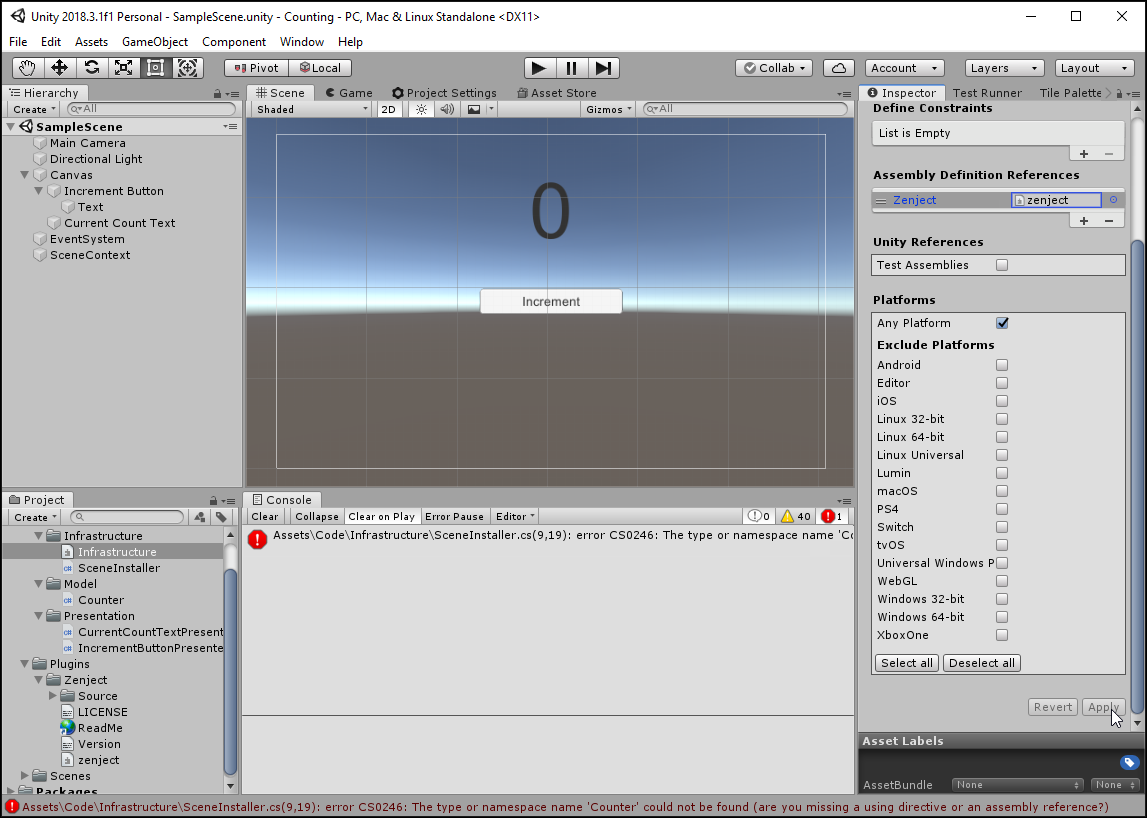Open the GameObject menu

coord(155,42)
